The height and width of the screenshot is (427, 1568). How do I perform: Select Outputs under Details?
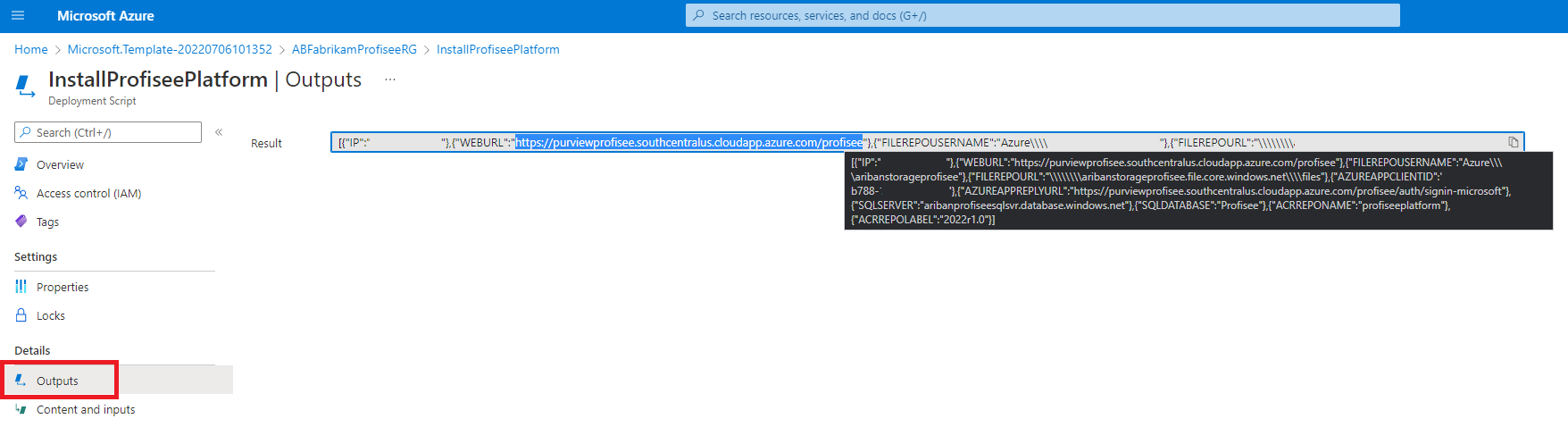(57, 381)
